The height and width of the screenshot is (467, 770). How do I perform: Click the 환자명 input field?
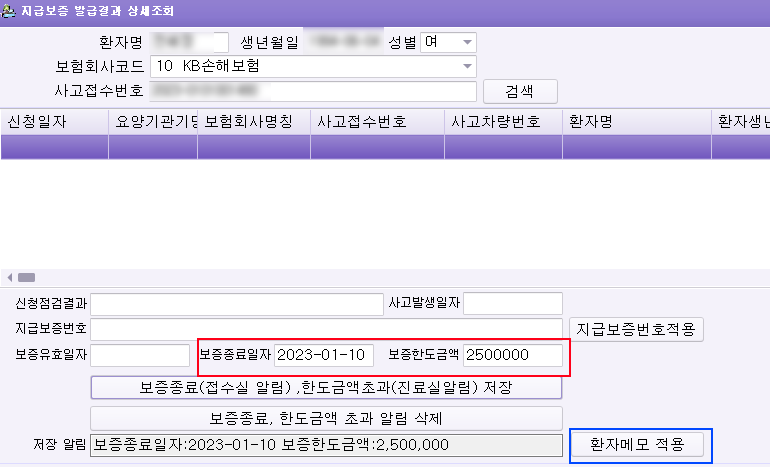pos(190,42)
